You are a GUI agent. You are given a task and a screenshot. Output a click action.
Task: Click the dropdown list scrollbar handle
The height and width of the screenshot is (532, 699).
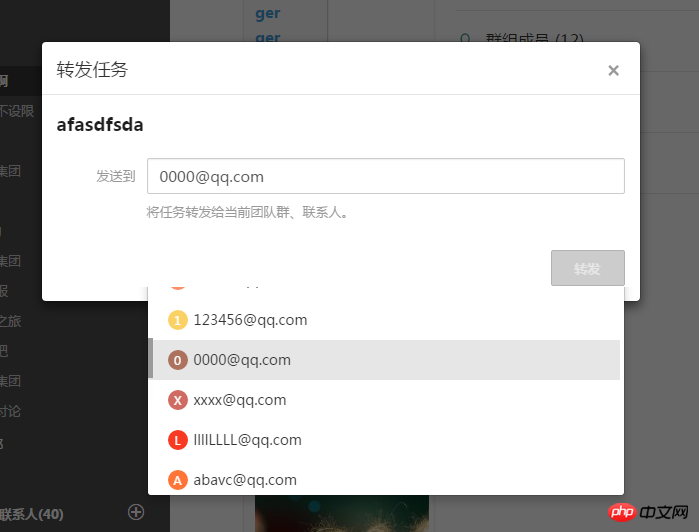[151, 358]
